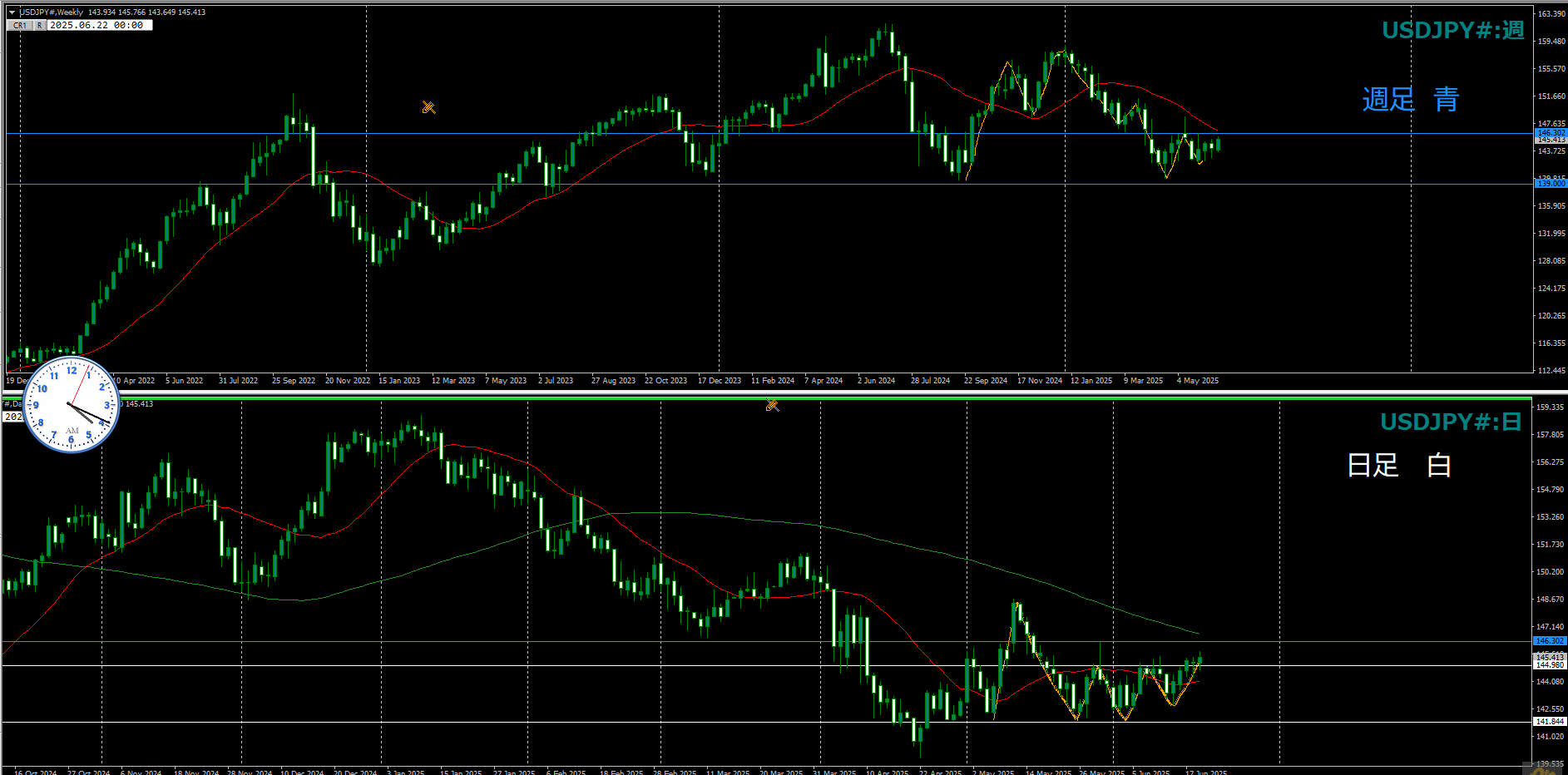Select the blue 146.302 price tag on weekly chart
1568x775 pixels.
1551,133
